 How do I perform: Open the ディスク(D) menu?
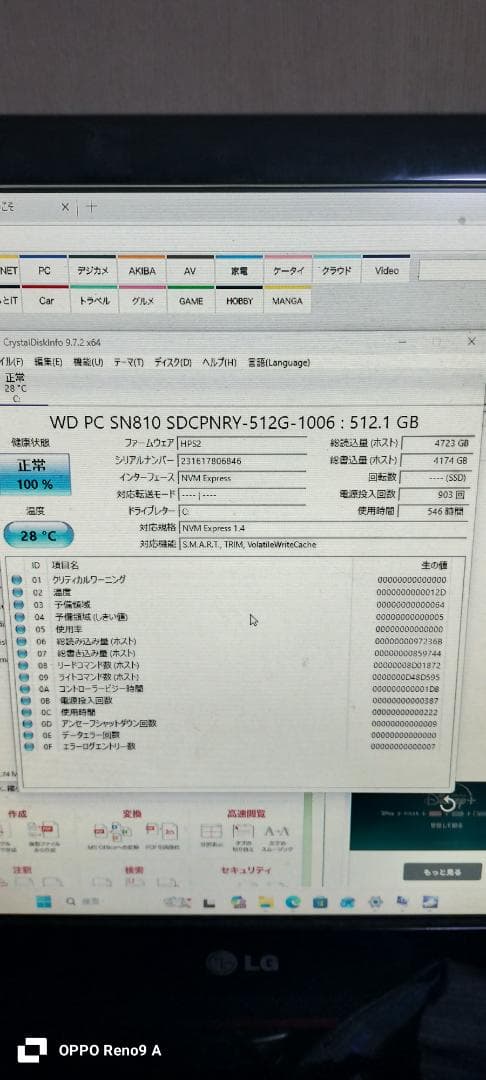[173, 362]
